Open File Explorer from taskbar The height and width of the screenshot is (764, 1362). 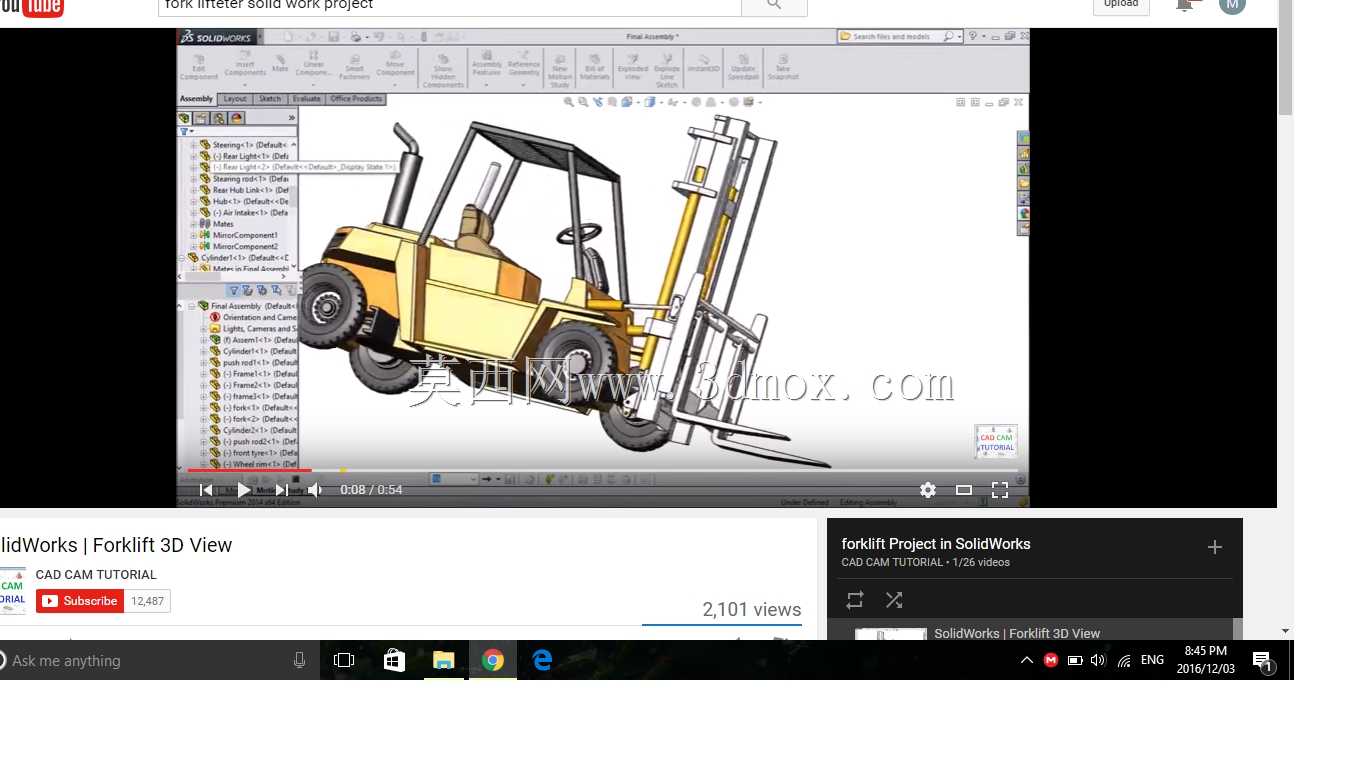click(443, 660)
